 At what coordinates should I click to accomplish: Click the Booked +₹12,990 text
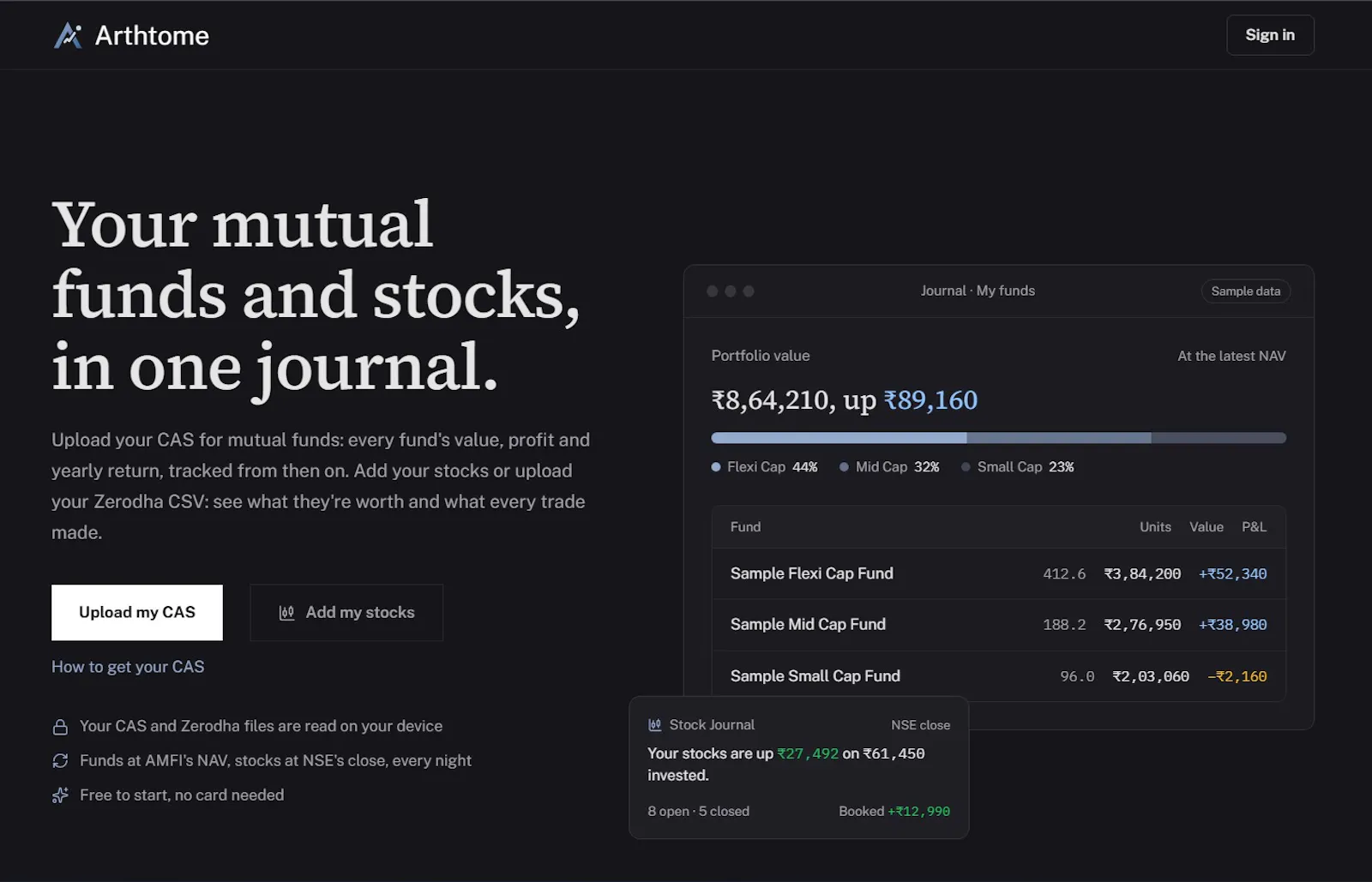[x=894, y=811]
